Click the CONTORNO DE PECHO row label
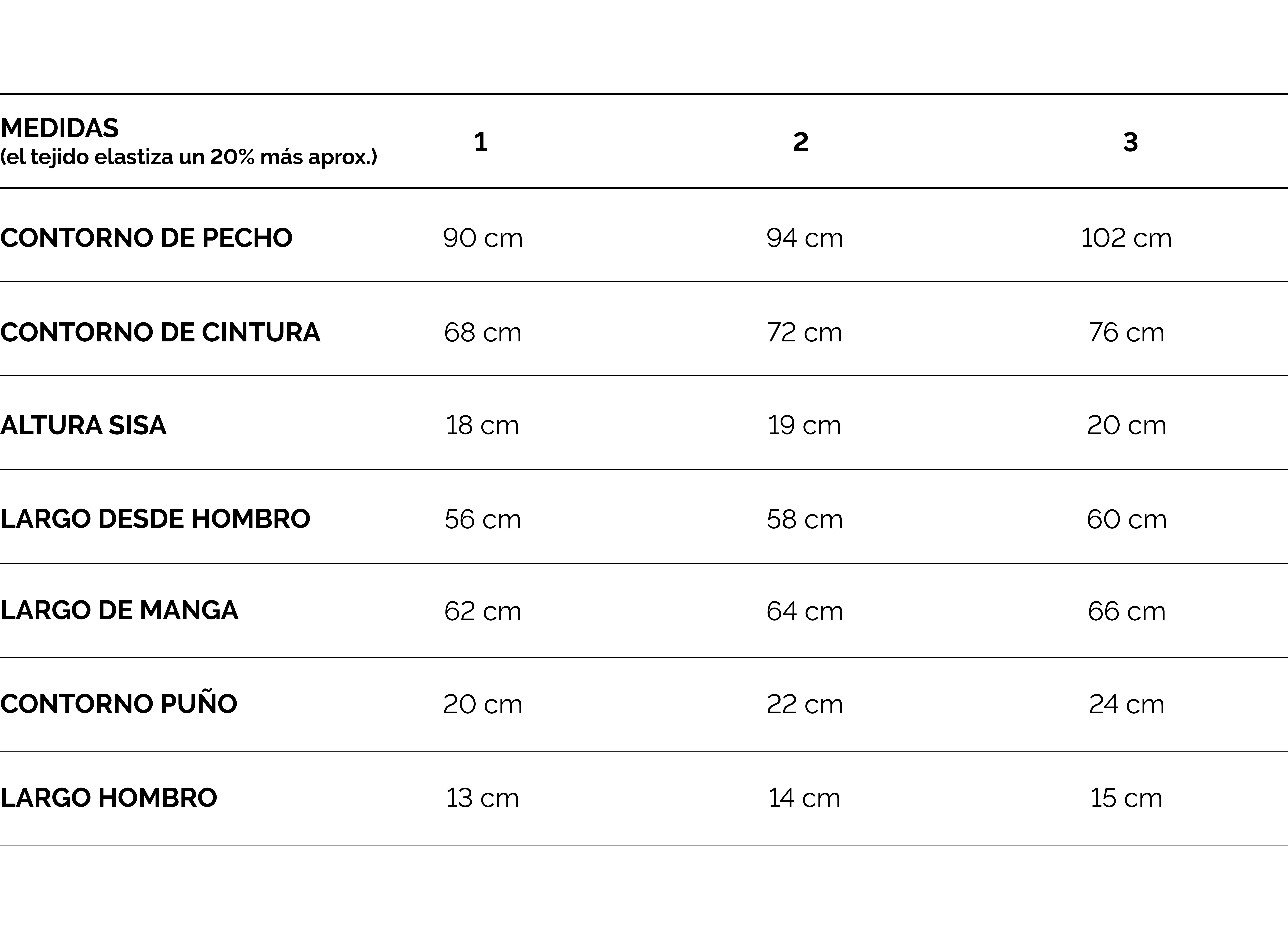Viewport: 1288px width, 939px height. (146, 238)
